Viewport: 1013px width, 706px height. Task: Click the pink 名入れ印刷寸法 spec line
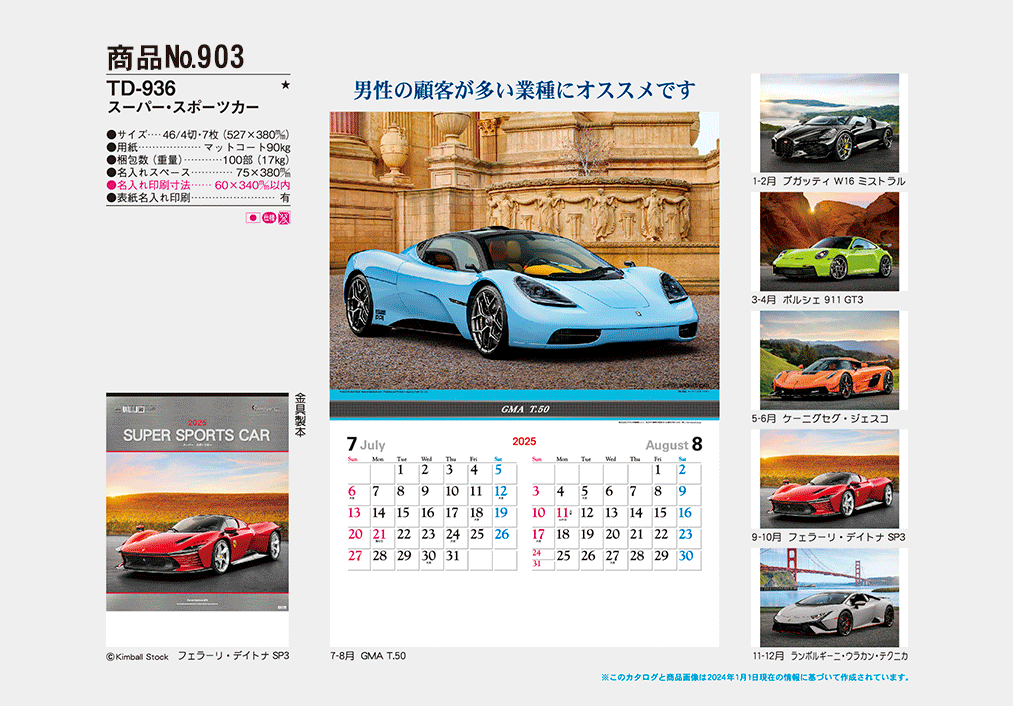(198, 185)
